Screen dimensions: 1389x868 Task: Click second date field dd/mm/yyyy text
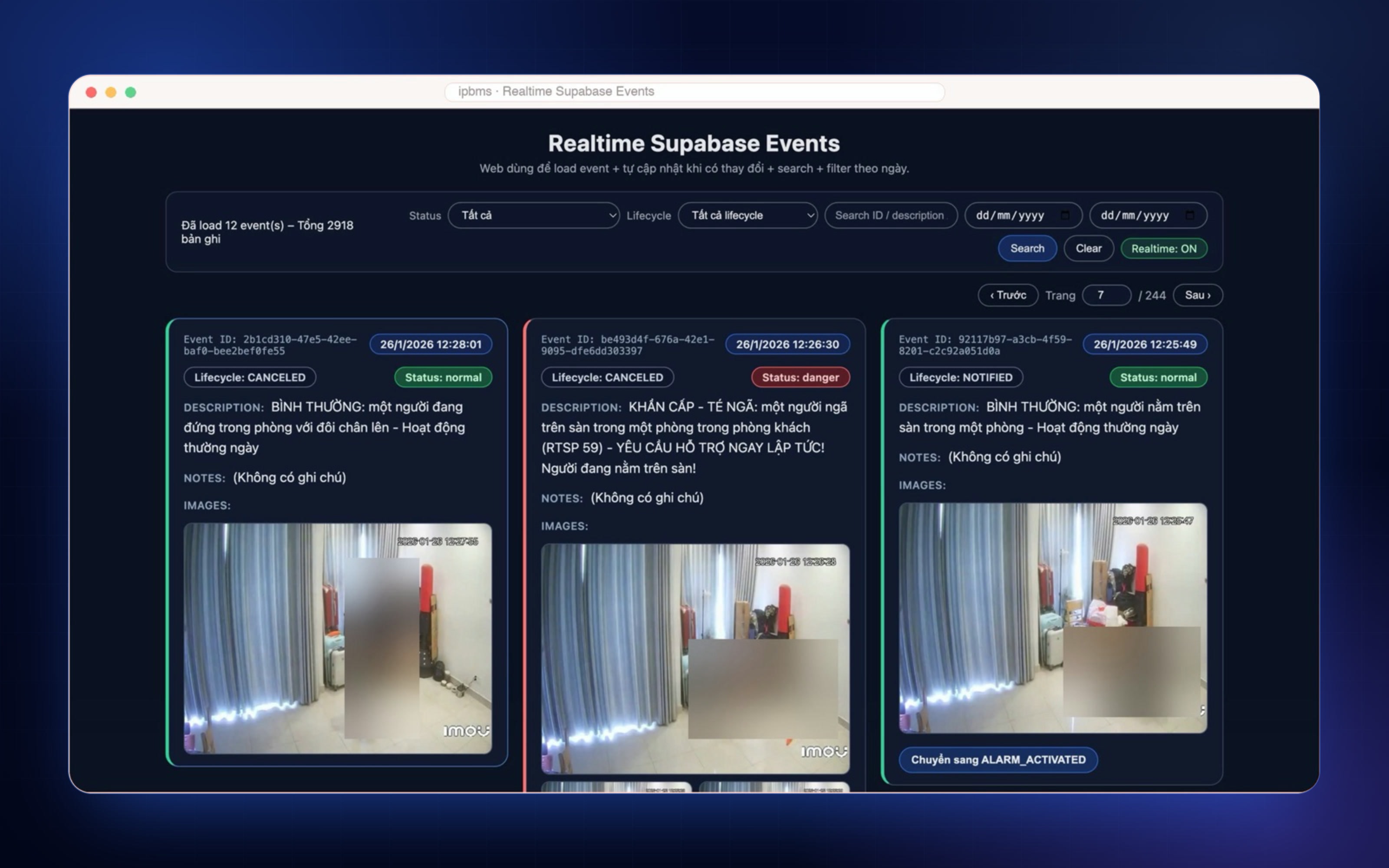tap(1135, 215)
